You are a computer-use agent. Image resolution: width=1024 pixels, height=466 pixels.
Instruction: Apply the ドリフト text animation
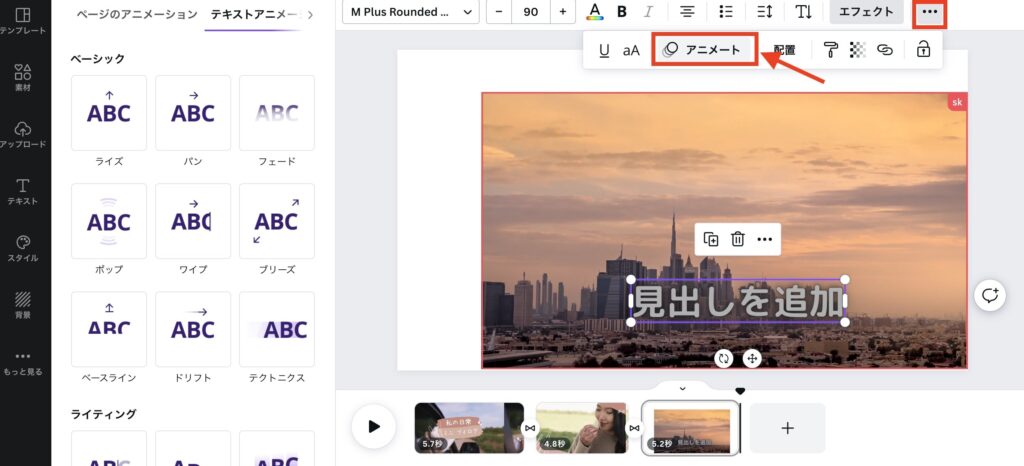pos(193,330)
